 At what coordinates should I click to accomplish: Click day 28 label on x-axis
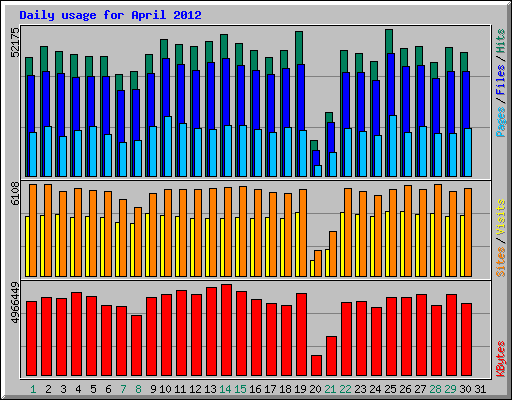(x=435, y=389)
